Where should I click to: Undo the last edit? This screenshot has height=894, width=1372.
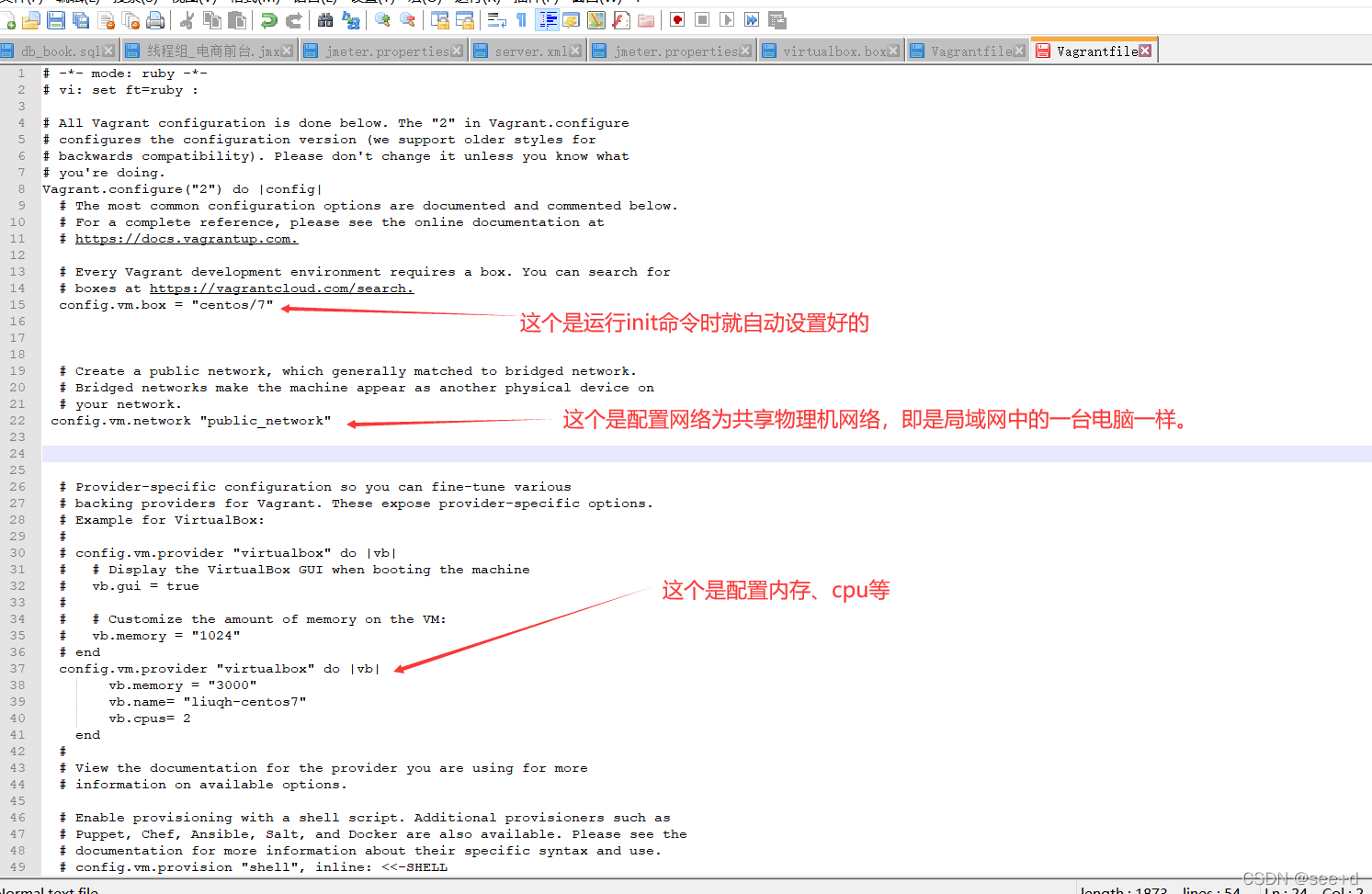tap(268, 19)
